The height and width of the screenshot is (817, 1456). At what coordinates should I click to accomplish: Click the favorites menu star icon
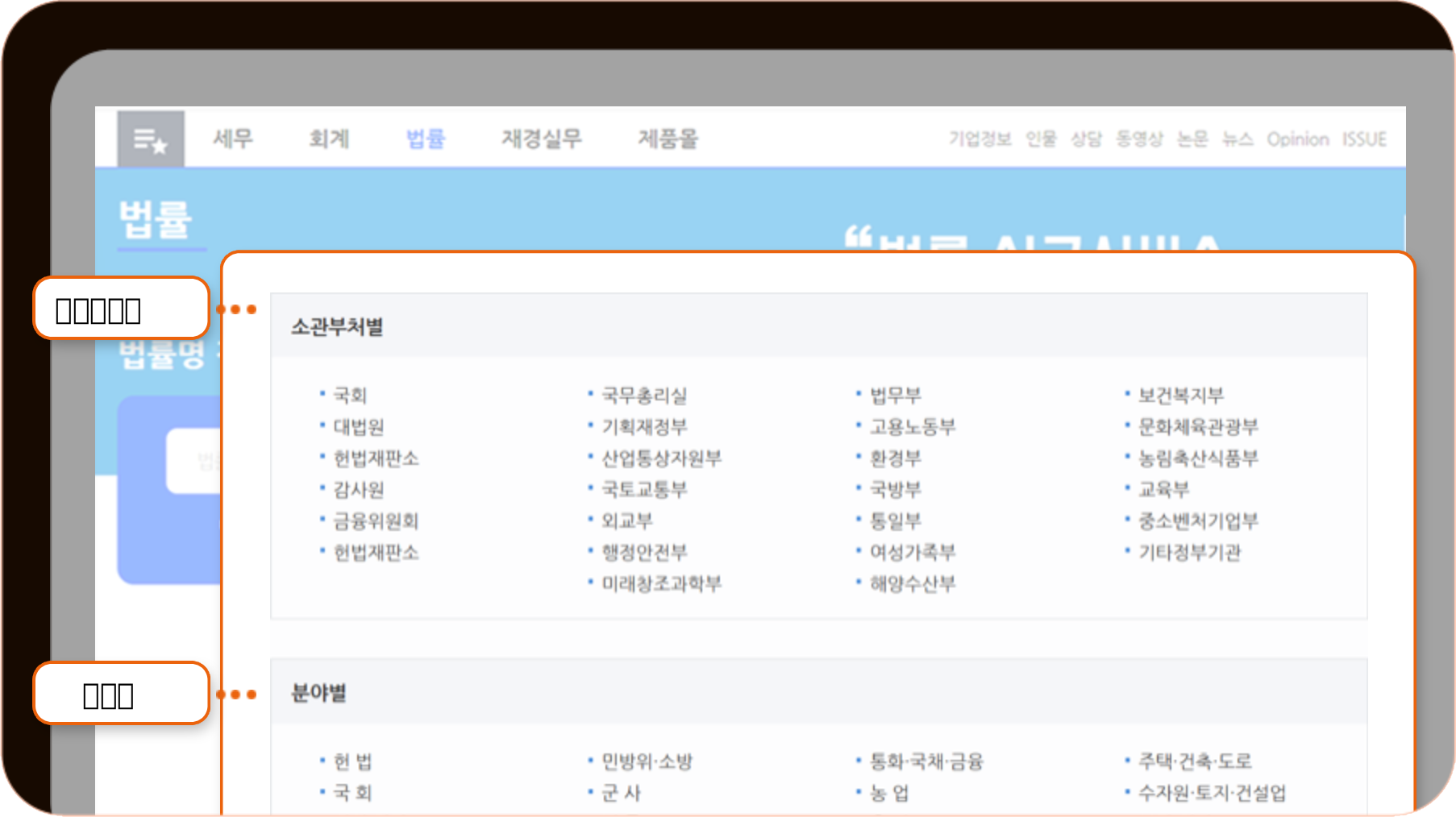click(151, 140)
